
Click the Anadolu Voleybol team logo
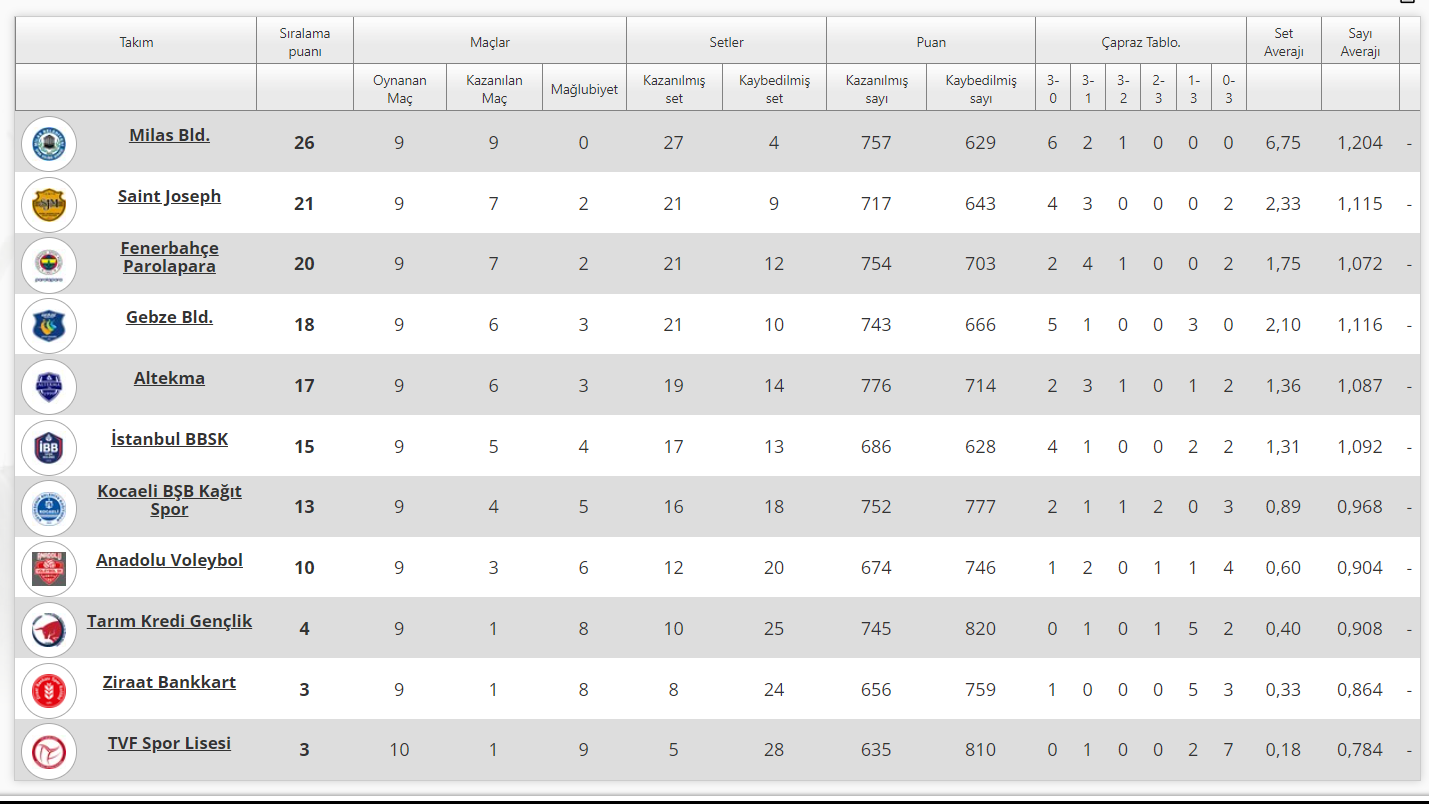(x=48, y=568)
